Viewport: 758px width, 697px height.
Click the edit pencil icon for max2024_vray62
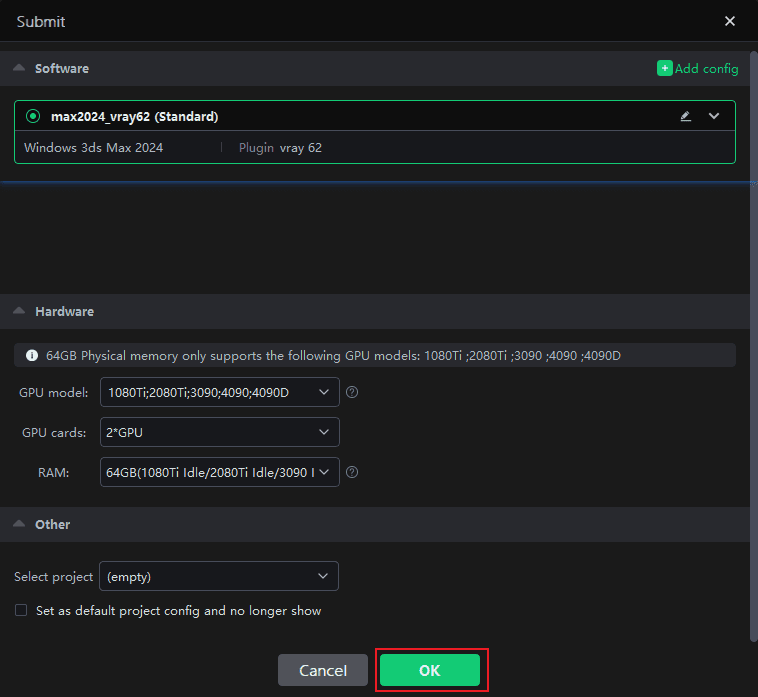pyautogui.click(x=685, y=116)
